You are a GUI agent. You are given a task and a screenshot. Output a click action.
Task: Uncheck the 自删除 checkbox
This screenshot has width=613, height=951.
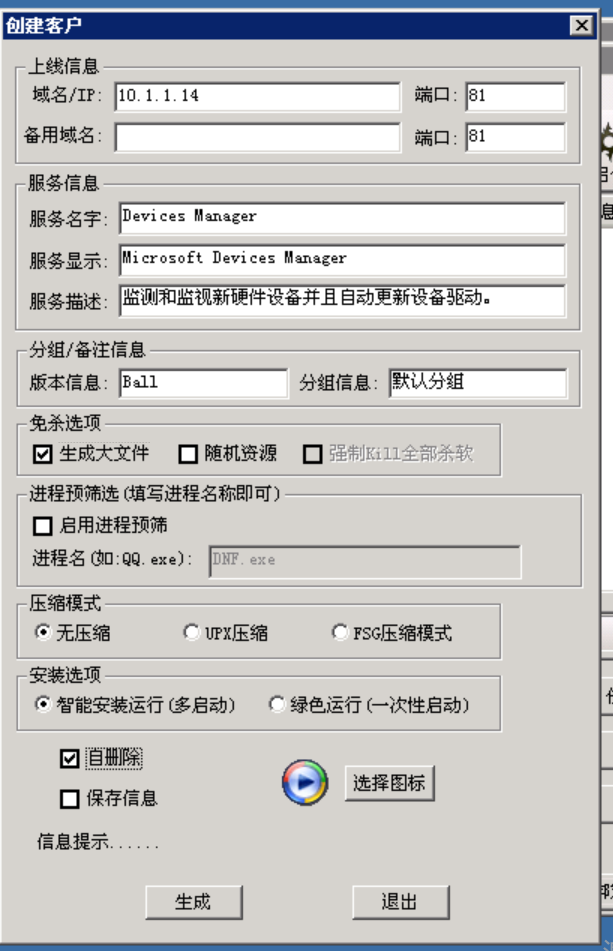70,758
